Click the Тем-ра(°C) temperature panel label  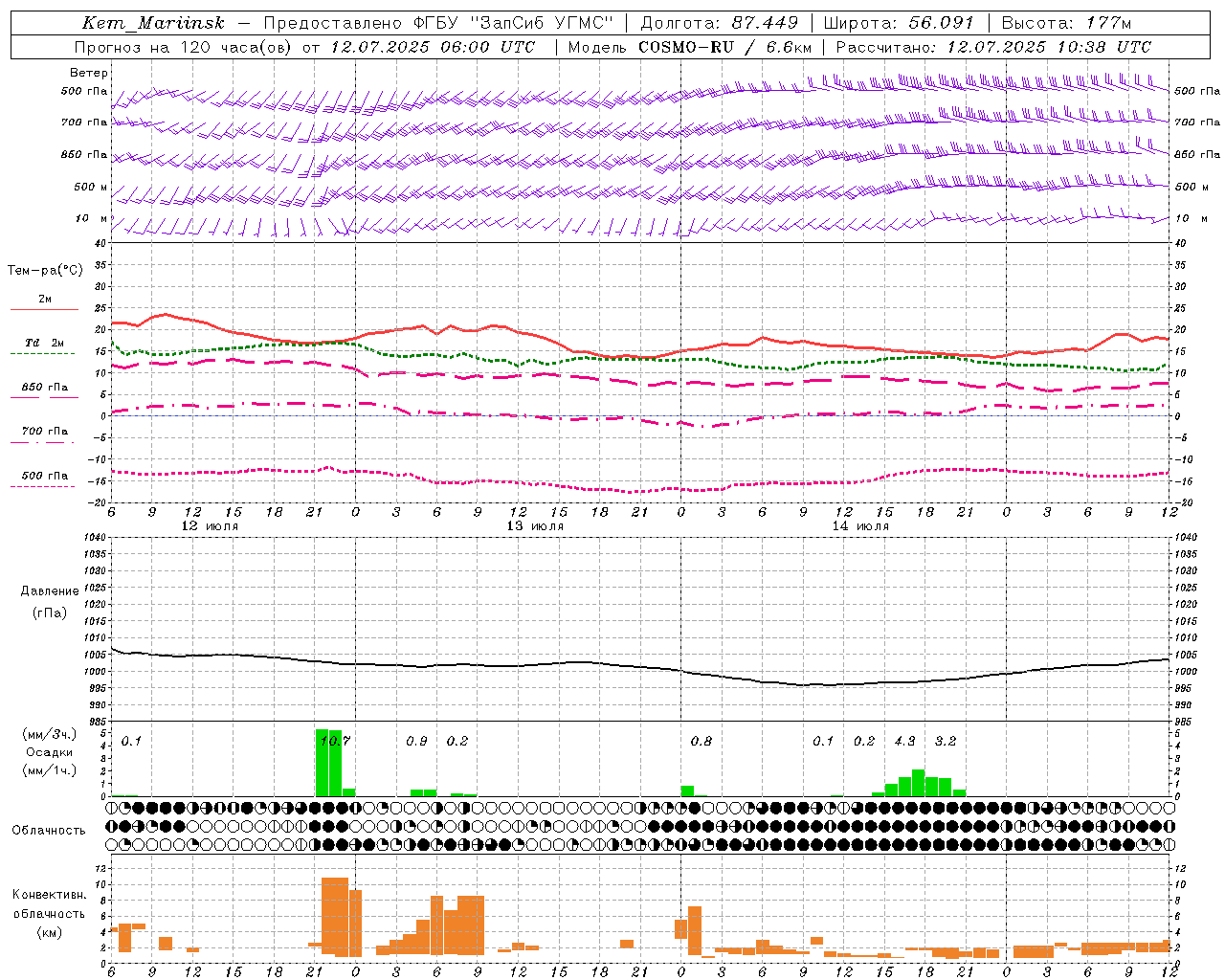click(x=45, y=271)
